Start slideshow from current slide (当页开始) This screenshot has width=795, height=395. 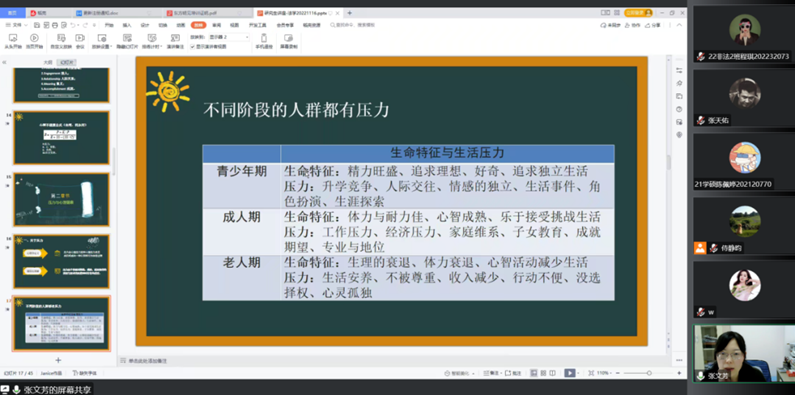pos(34,41)
